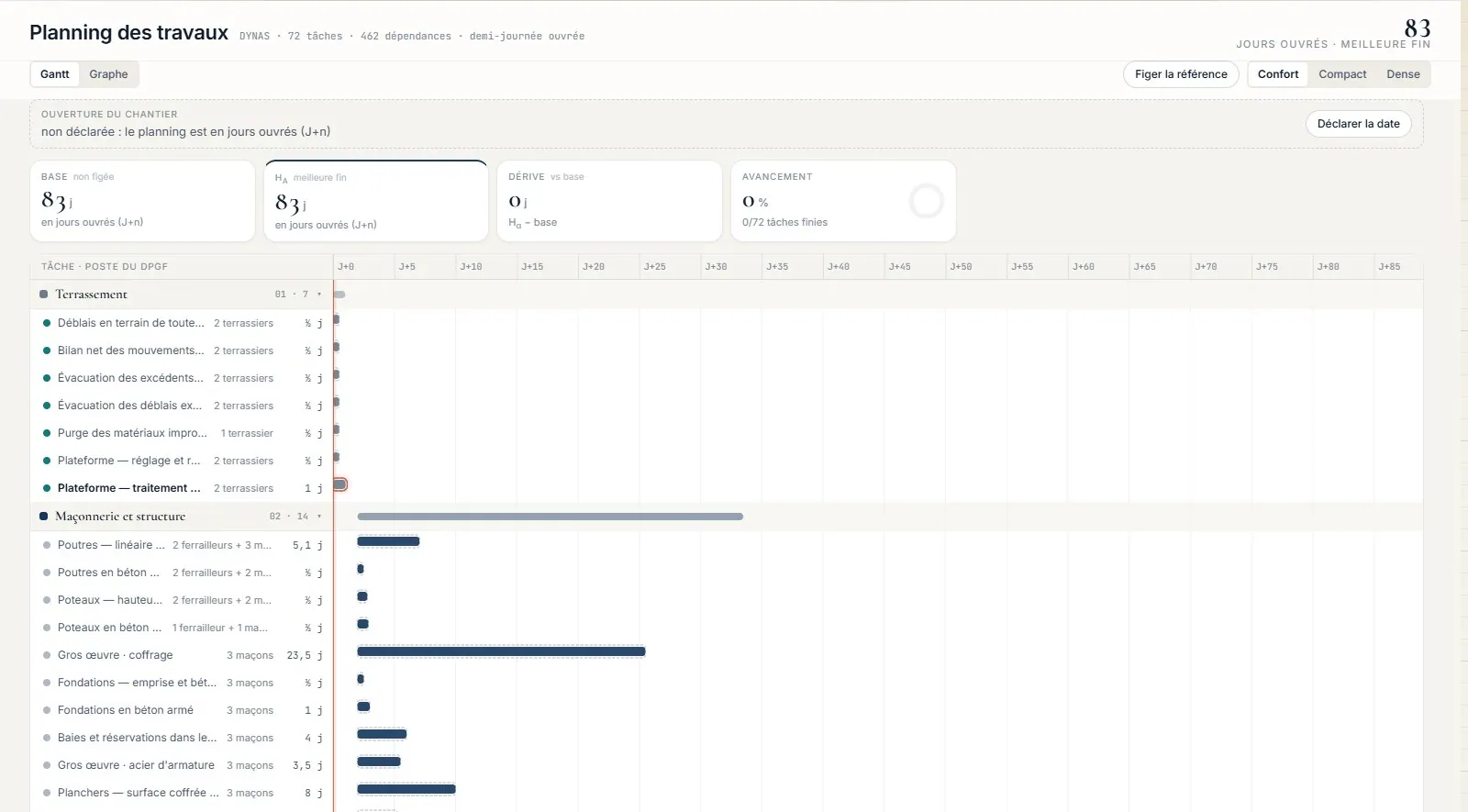Image resolution: width=1468 pixels, height=812 pixels.
Task: Select the Dense density option
Action: coord(1403,74)
